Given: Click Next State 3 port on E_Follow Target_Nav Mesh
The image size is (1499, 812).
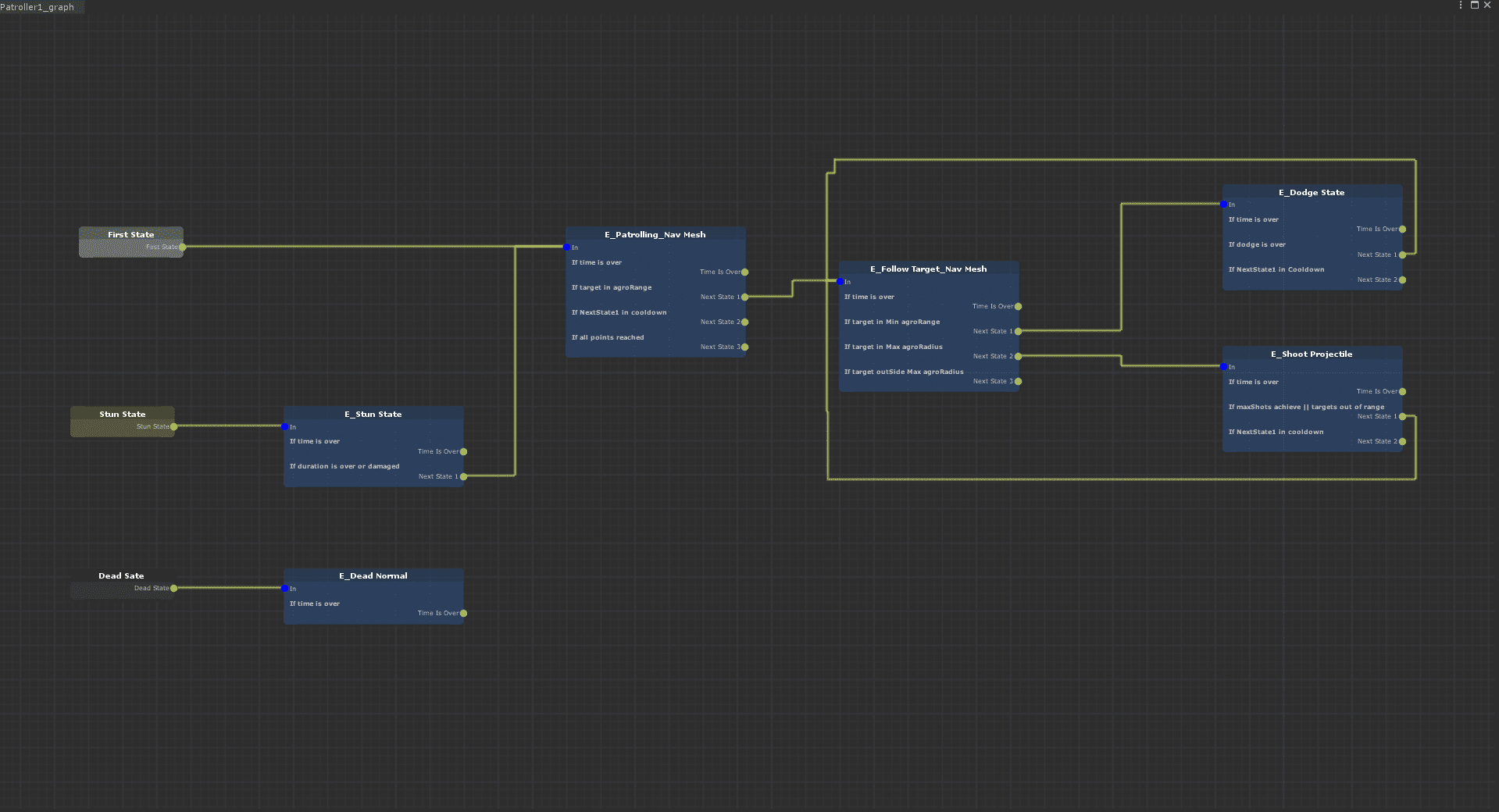Looking at the screenshot, I should (x=1018, y=382).
